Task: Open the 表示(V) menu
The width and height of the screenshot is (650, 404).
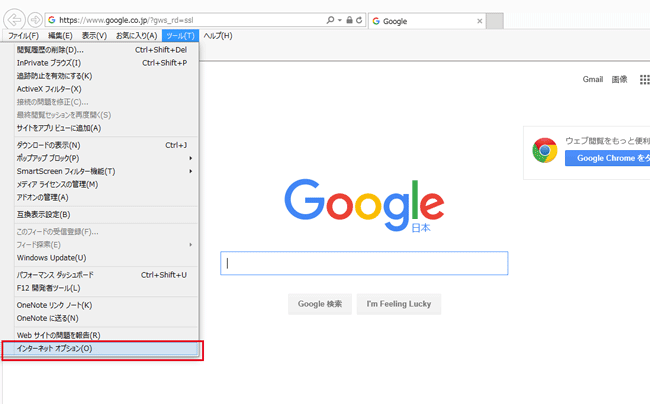Action: pyautogui.click(x=94, y=36)
